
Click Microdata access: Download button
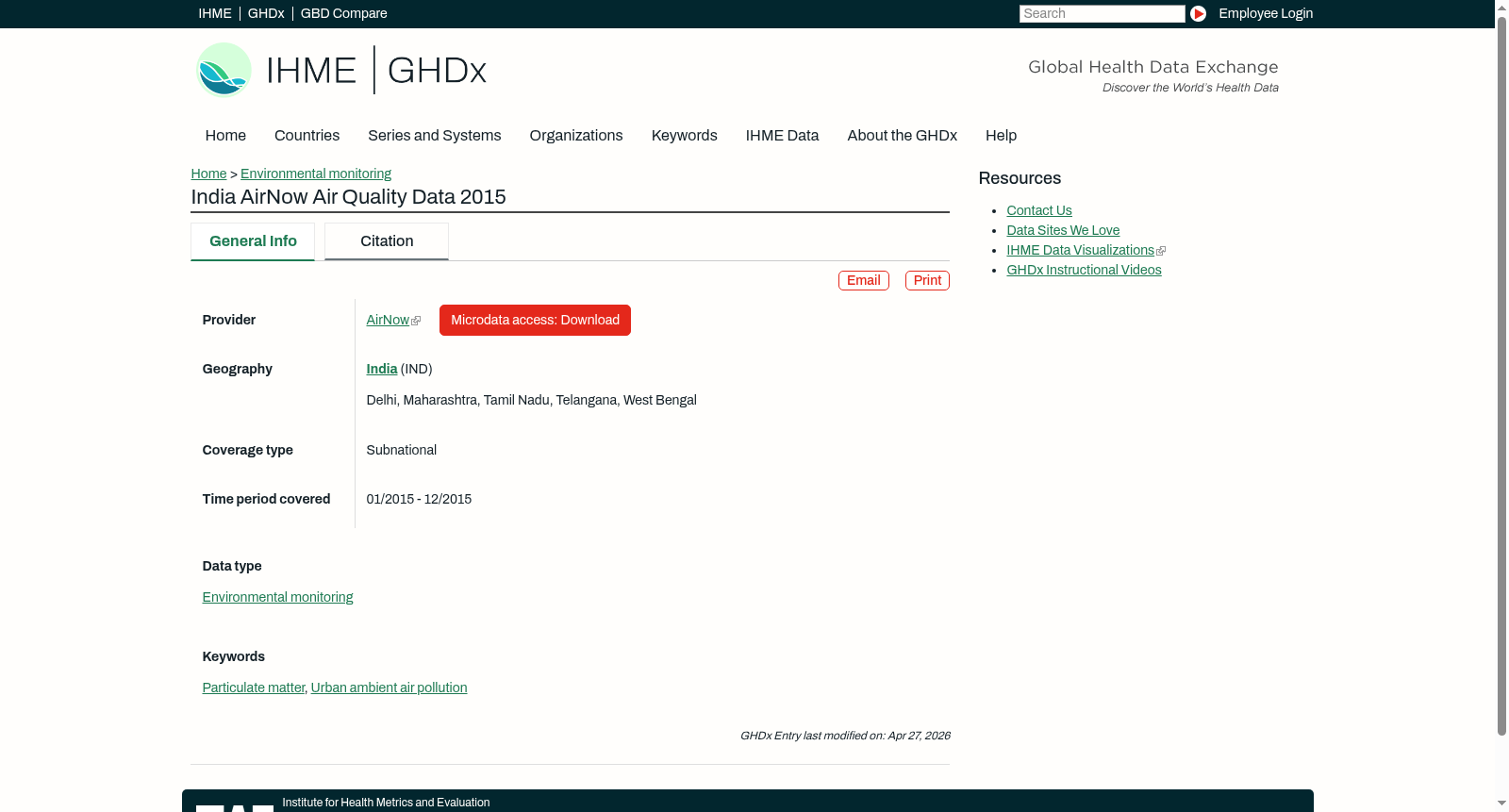pyautogui.click(x=535, y=321)
